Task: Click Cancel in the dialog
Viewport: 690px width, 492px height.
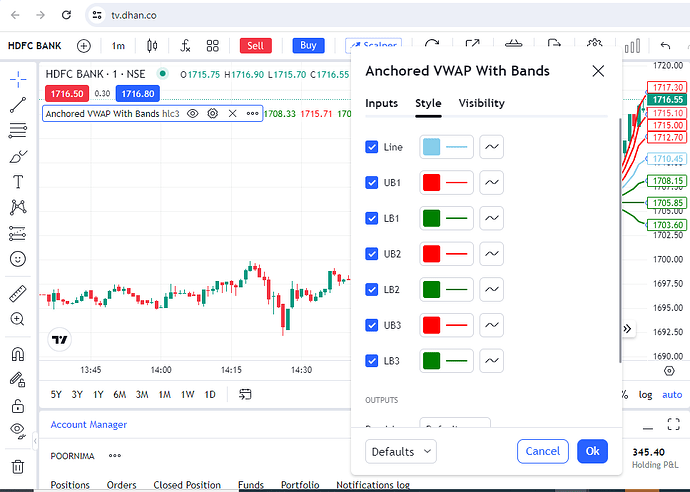Action: [543, 452]
